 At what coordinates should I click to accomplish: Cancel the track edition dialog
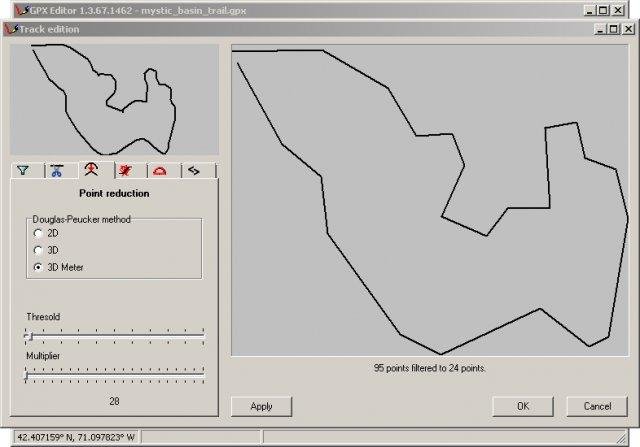click(x=597, y=406)
